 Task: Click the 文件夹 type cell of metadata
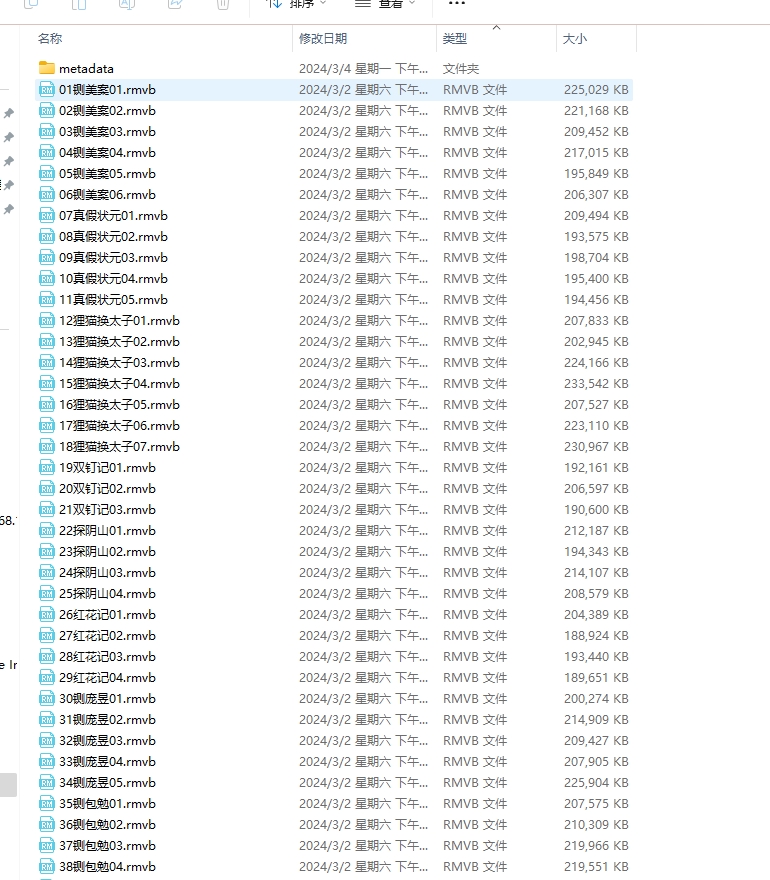click(461, 68)
